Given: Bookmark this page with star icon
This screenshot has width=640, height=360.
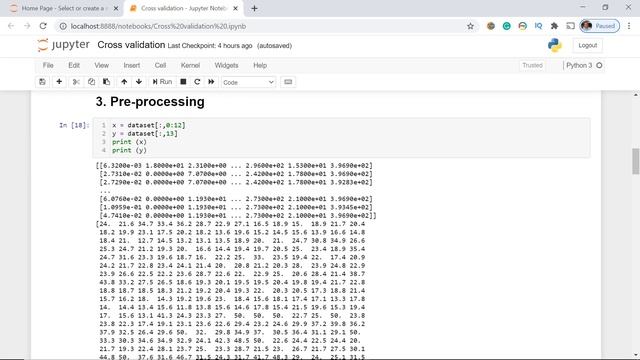Looking at the screenshot, I should pos(470,26).
